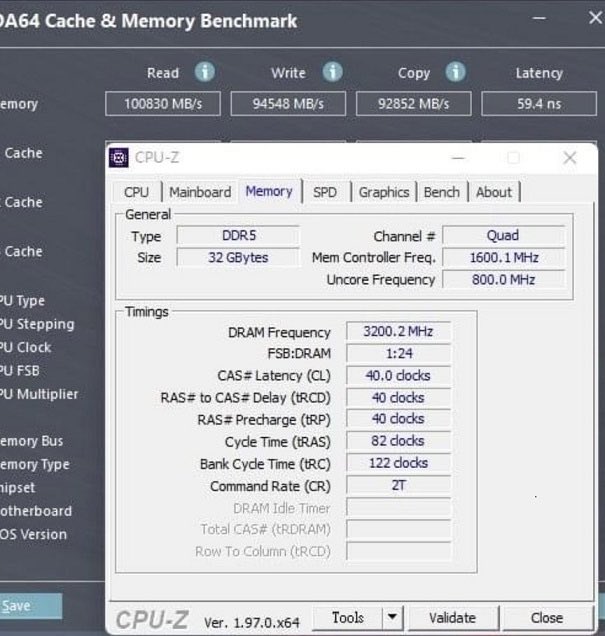Click the memory Write value 94548 MB/s

click(x=288, y=104)
